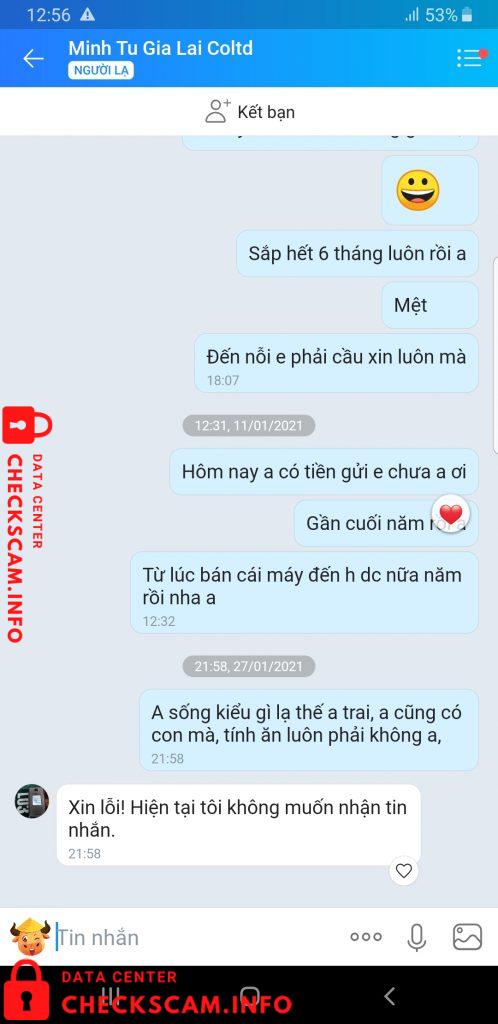Viewport: 498px width, 1024px height.
Task: Select the contact name Minh Tu Gia Lai Coltd
Action: coord(161,48)
